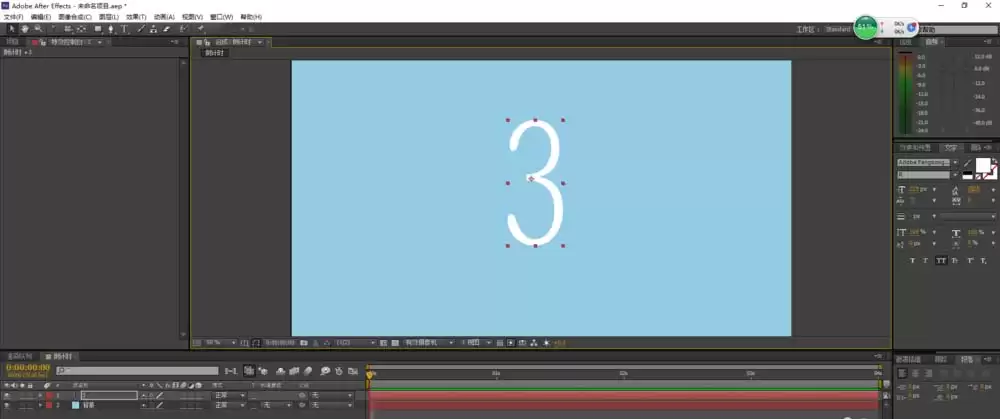
Task: Open the 效果(T) menu
Action: tap(136, 17)
